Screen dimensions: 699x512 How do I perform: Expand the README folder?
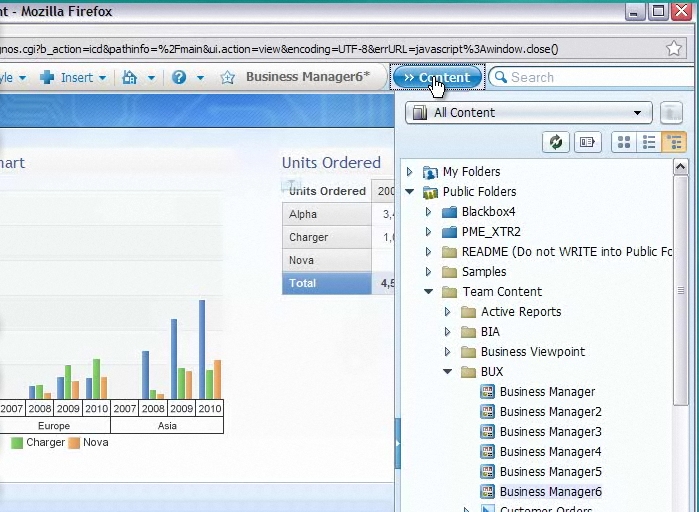point(428,252)
